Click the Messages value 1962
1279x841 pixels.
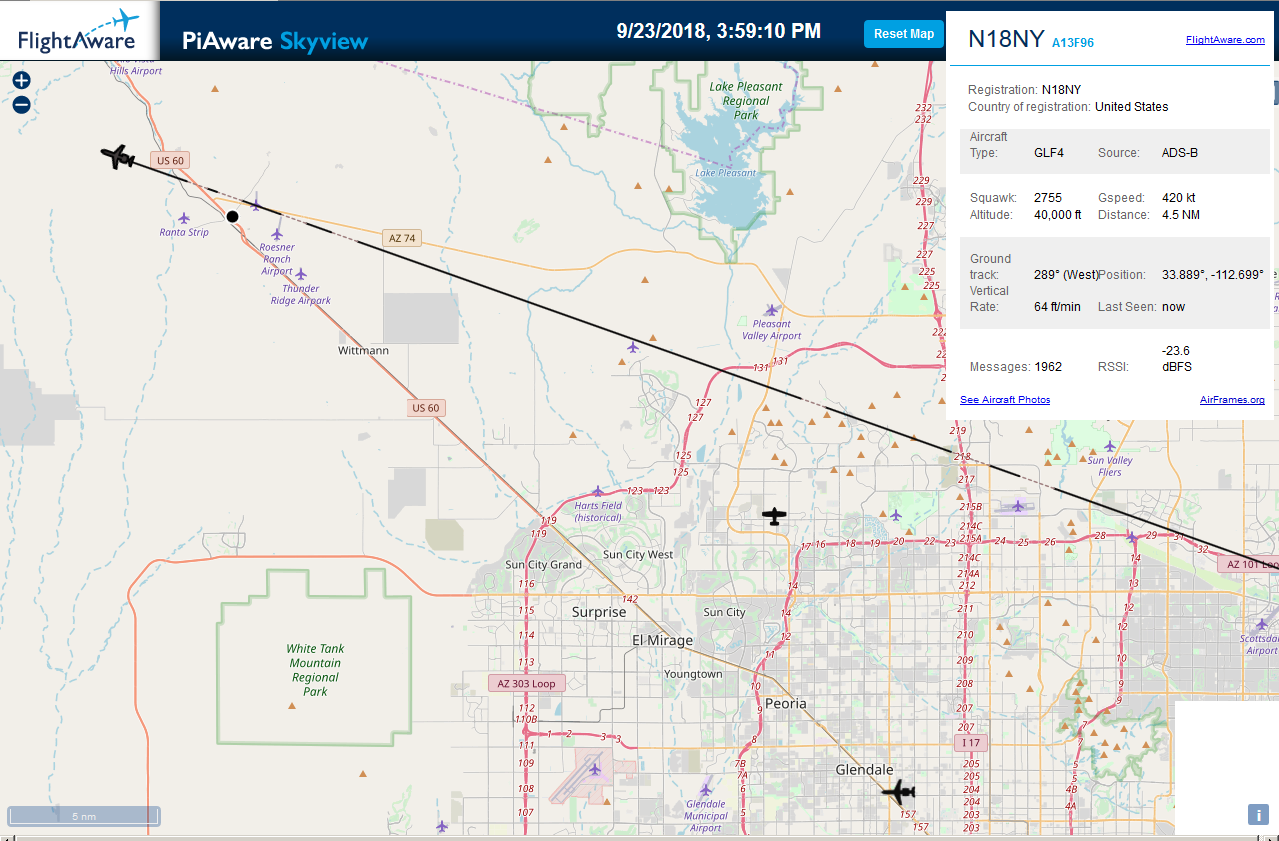[1048, 367]
